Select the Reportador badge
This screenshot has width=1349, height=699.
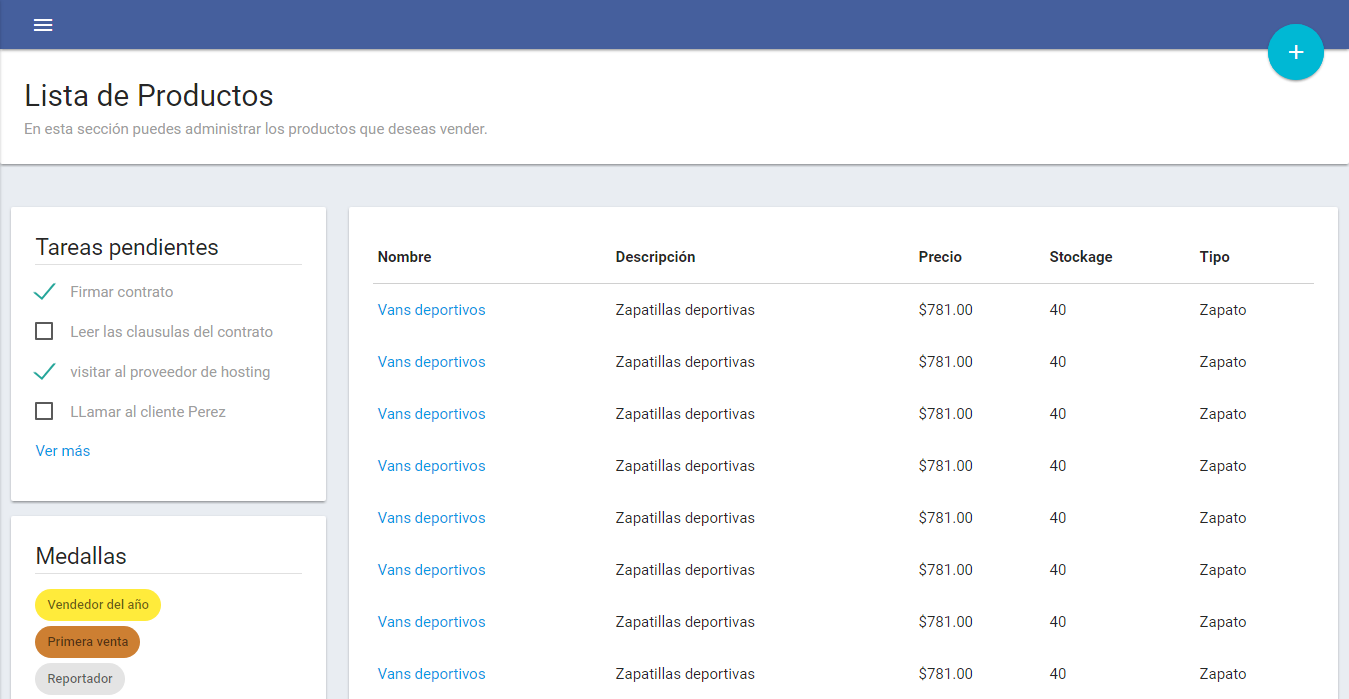pos(80,679)
